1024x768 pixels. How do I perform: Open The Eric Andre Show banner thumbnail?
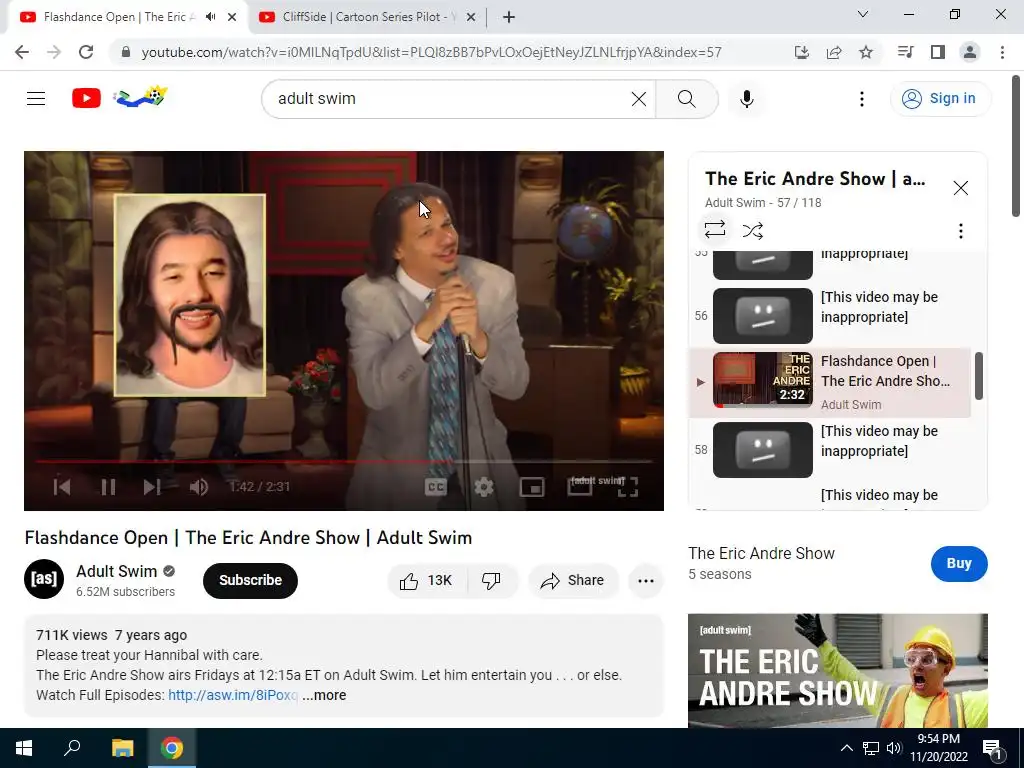pos(837,671)
